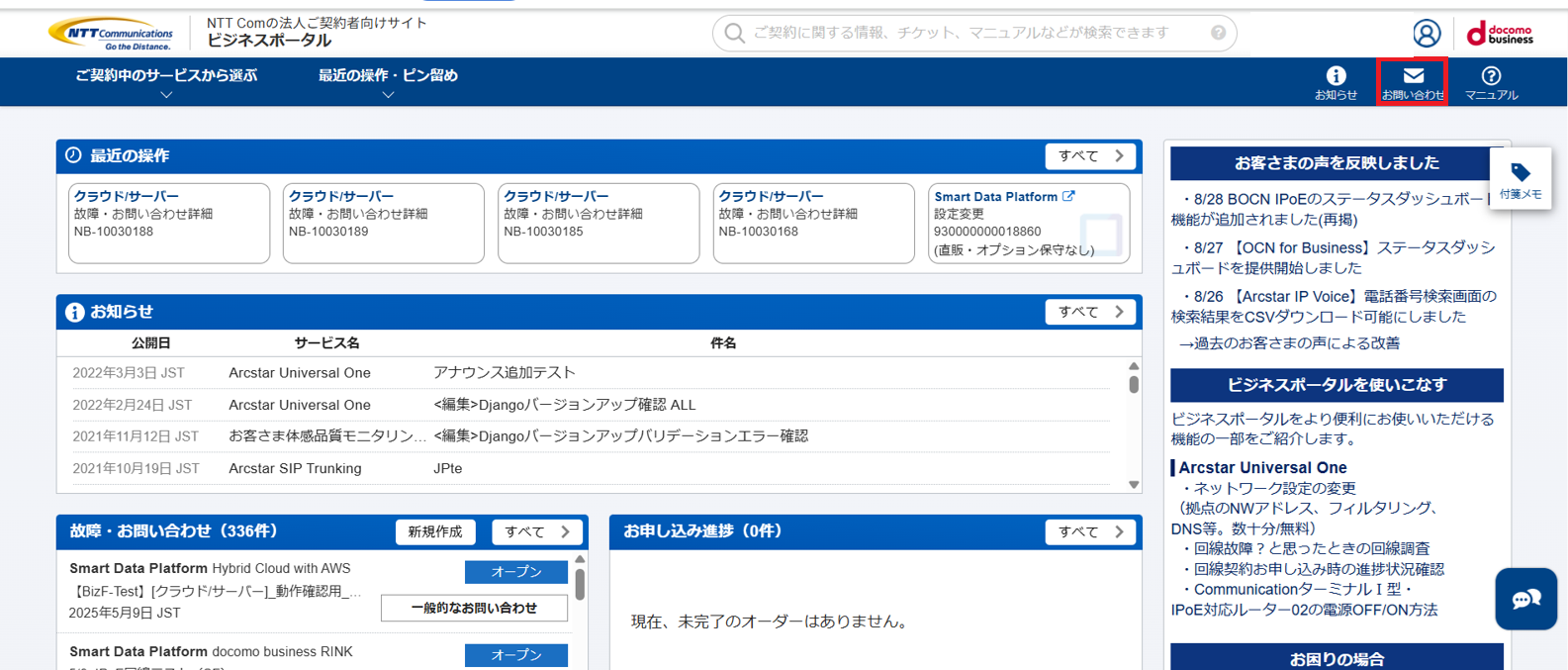1568x670 pixels.
Task: Launch the chat bubble support widget
Action: [1525, 599]
